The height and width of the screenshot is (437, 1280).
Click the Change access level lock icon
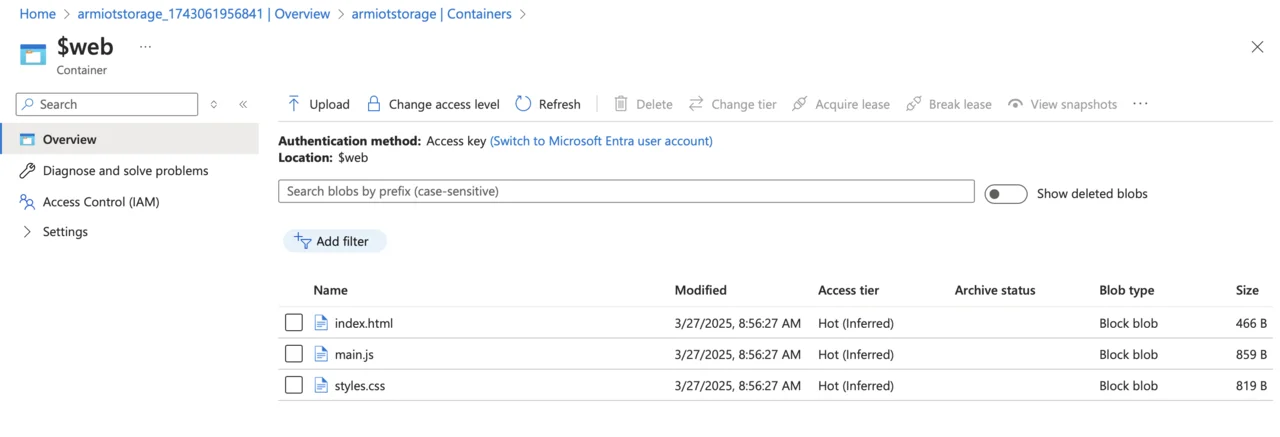click(x=374, y=104)
